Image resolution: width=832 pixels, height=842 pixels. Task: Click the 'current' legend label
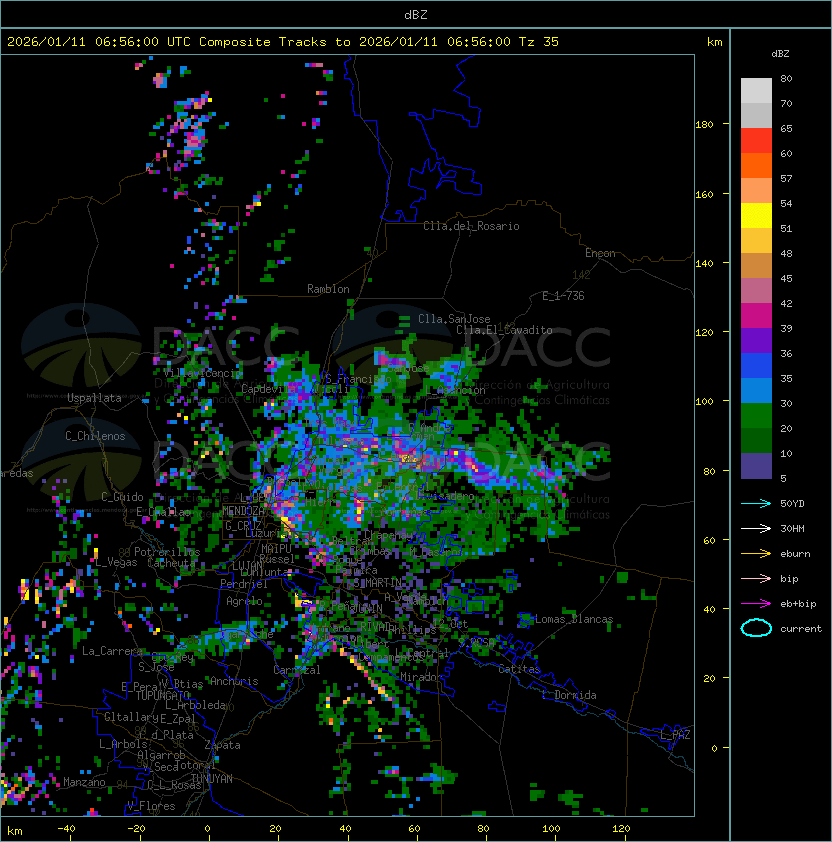coord(801,628)
